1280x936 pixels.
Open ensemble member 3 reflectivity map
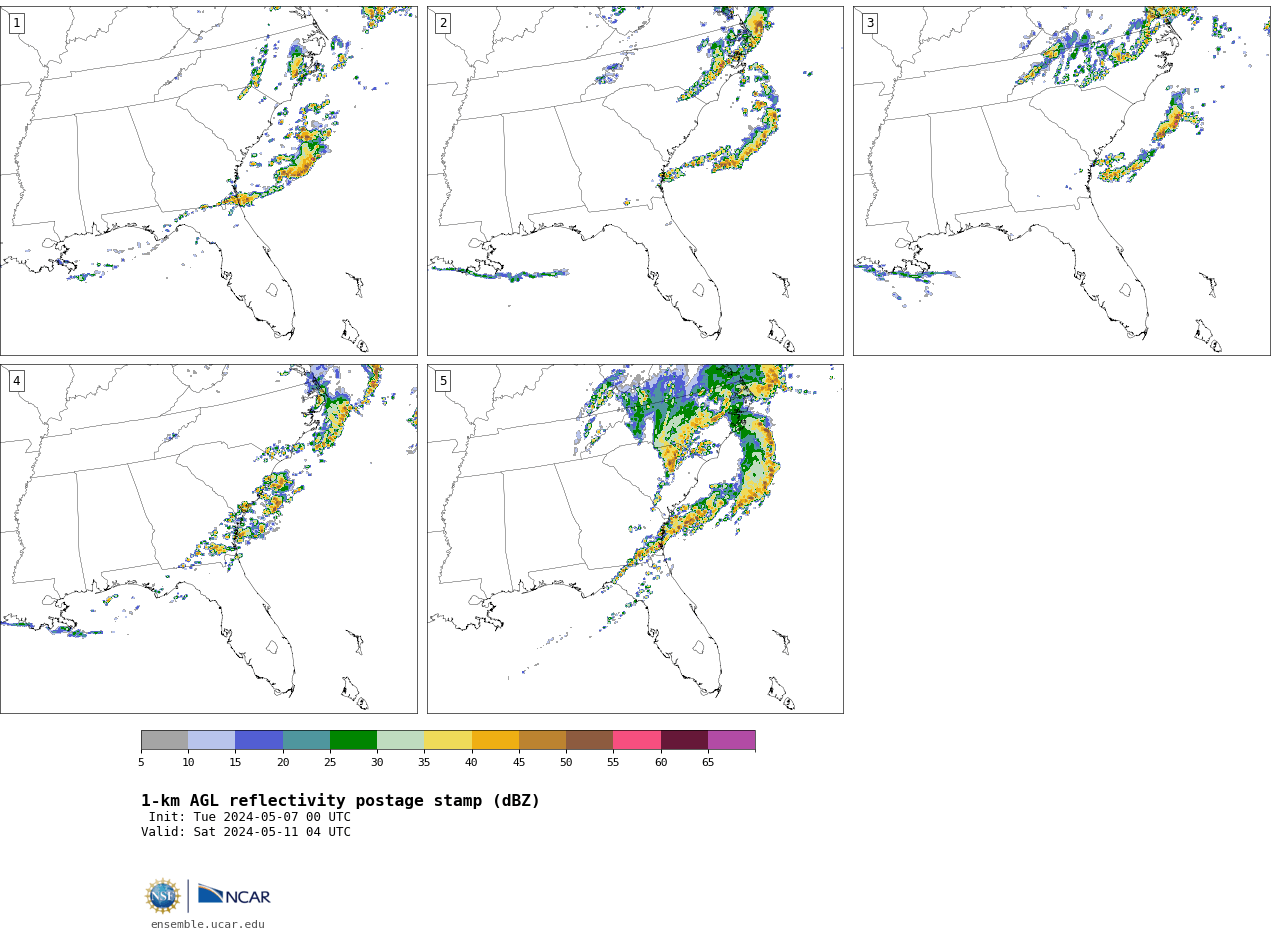coord(1061,180)
